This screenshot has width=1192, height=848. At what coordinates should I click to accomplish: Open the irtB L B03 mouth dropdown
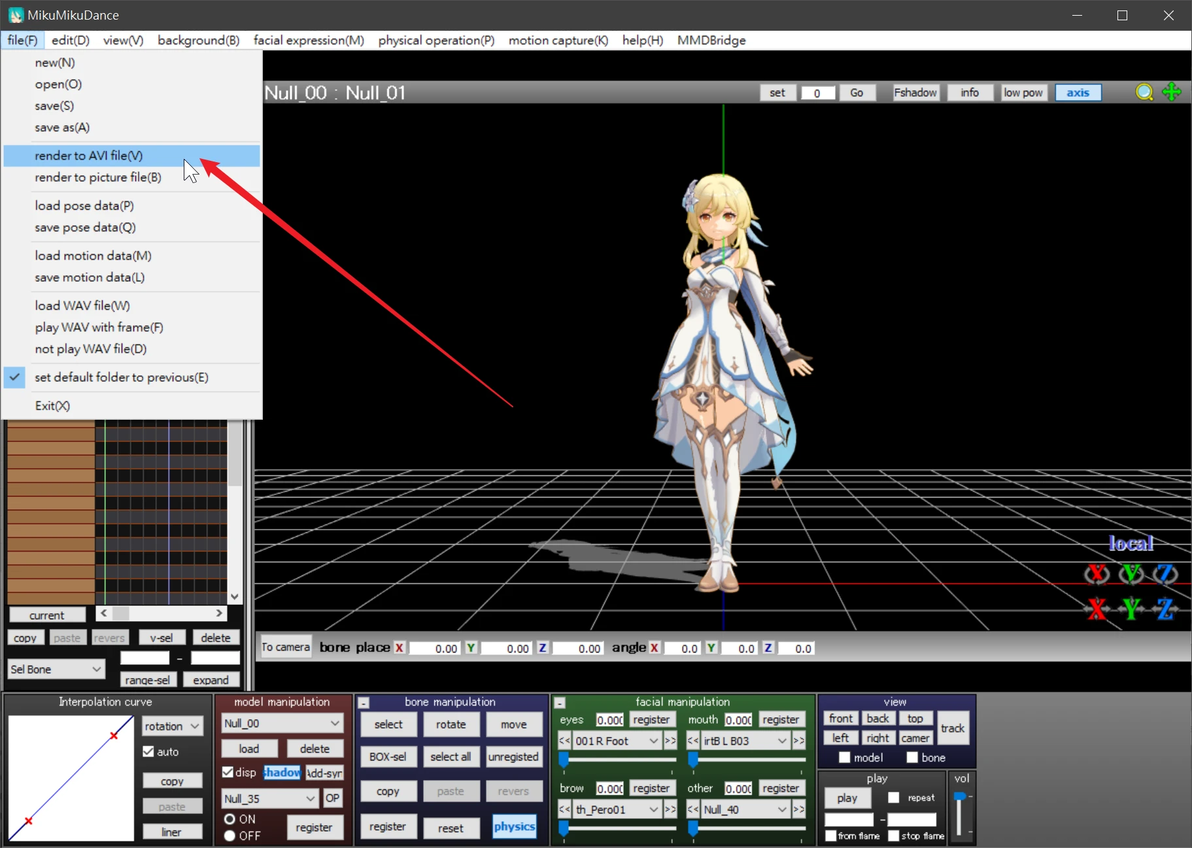point(746,741)
